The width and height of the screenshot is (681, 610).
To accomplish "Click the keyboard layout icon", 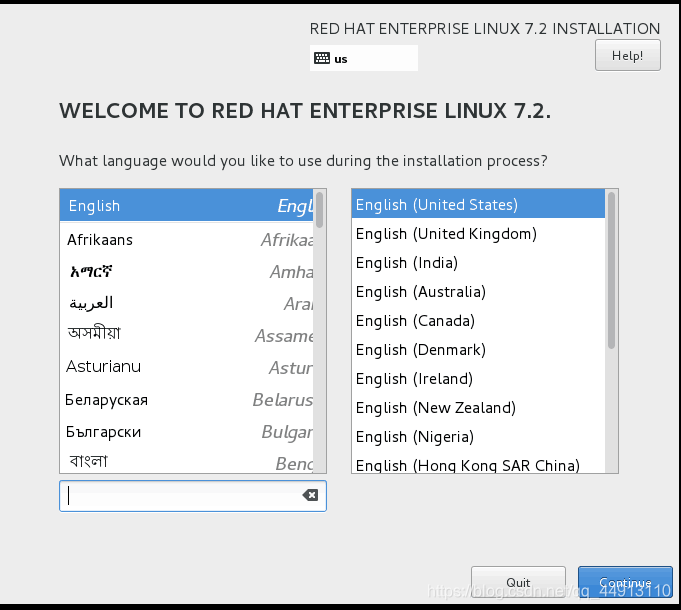I will tap(322, 58).
